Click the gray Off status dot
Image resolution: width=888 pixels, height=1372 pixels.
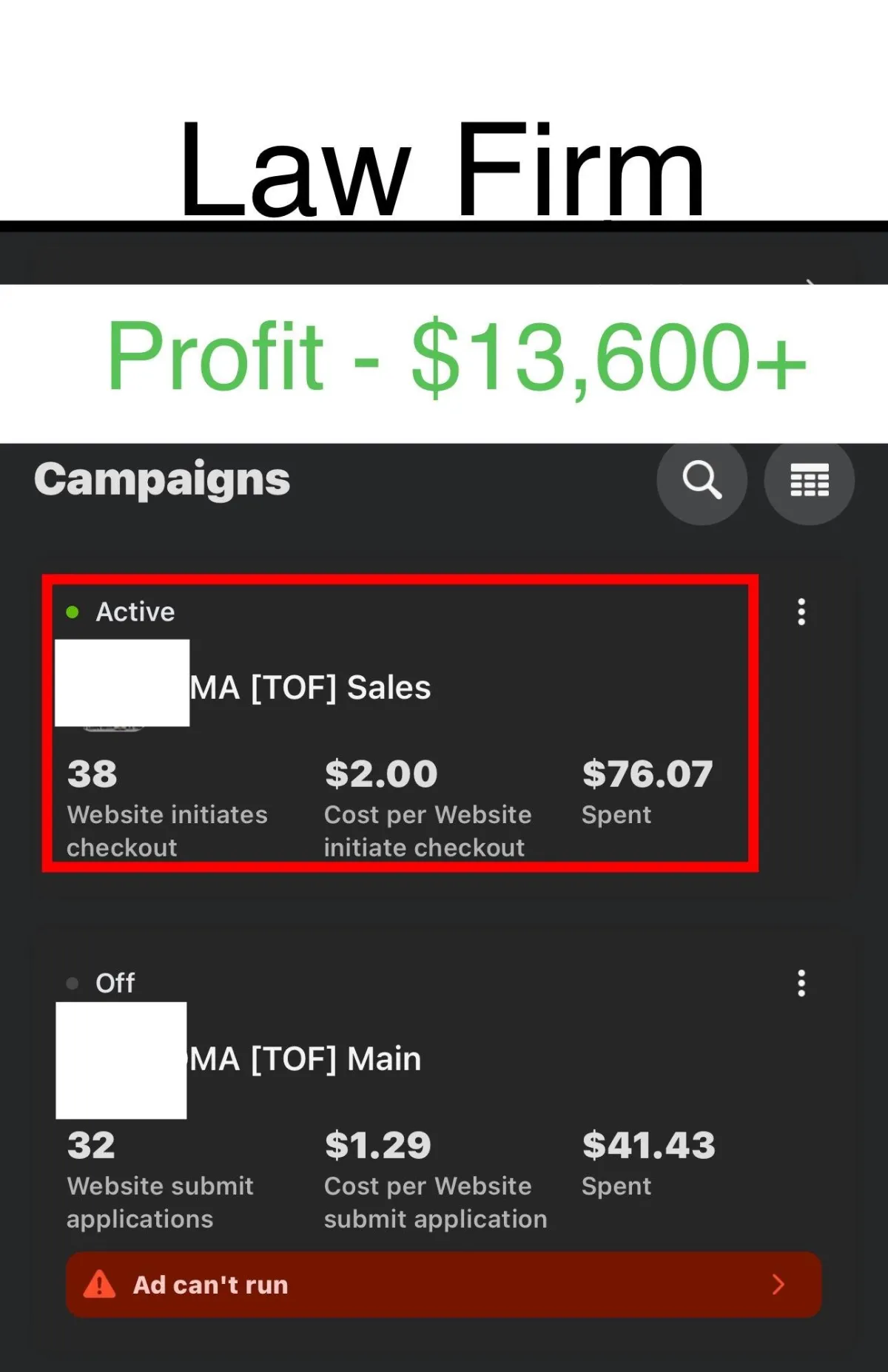[73, 983]
